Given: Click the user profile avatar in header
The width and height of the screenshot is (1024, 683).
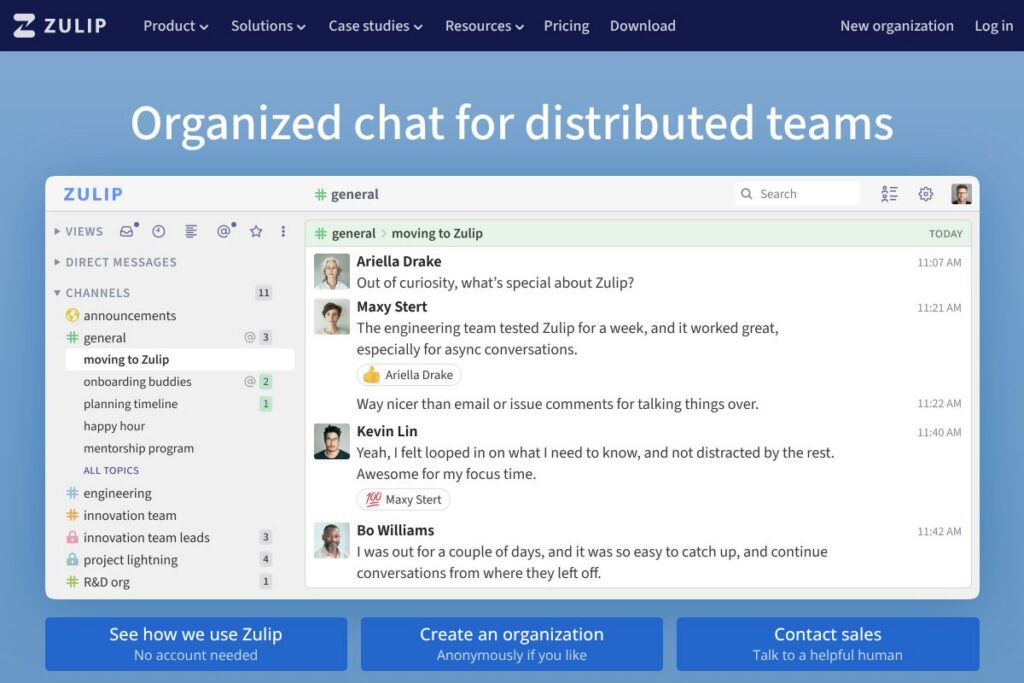Looking at the screenshot, I should (961, 194).
